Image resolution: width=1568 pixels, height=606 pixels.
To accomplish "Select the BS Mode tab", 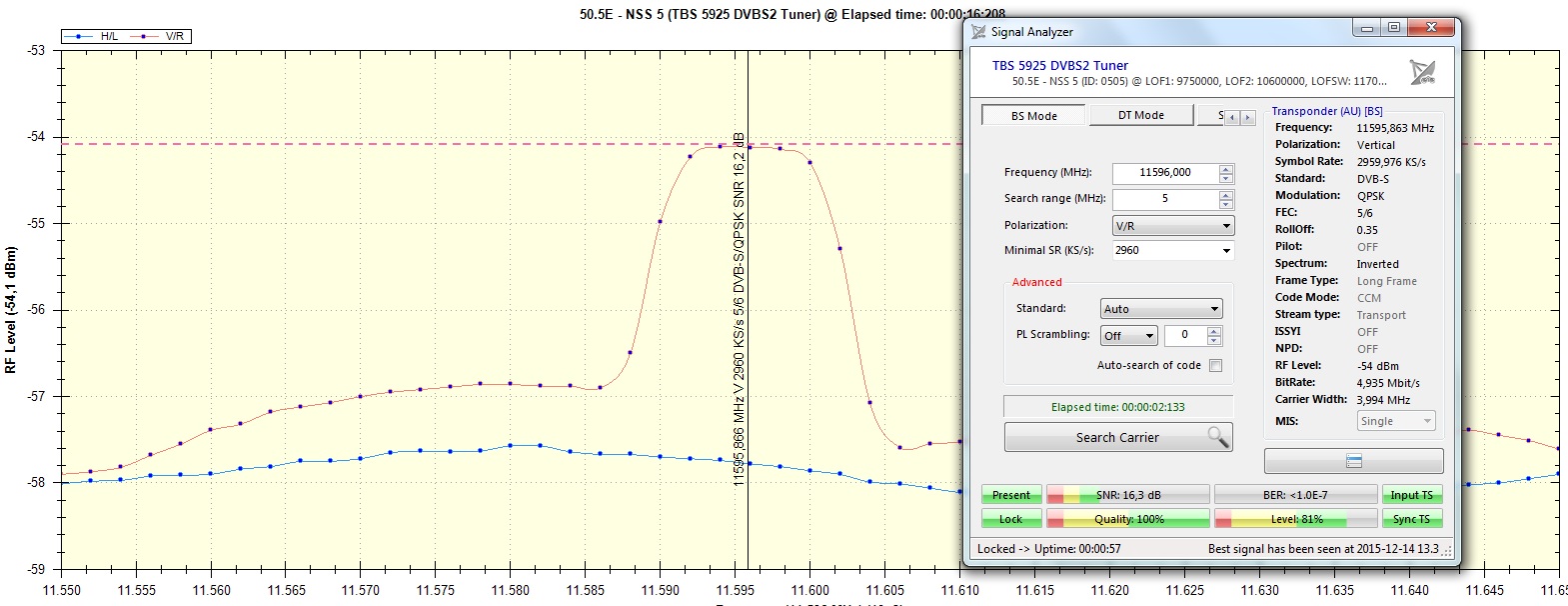I will 1033,116.
